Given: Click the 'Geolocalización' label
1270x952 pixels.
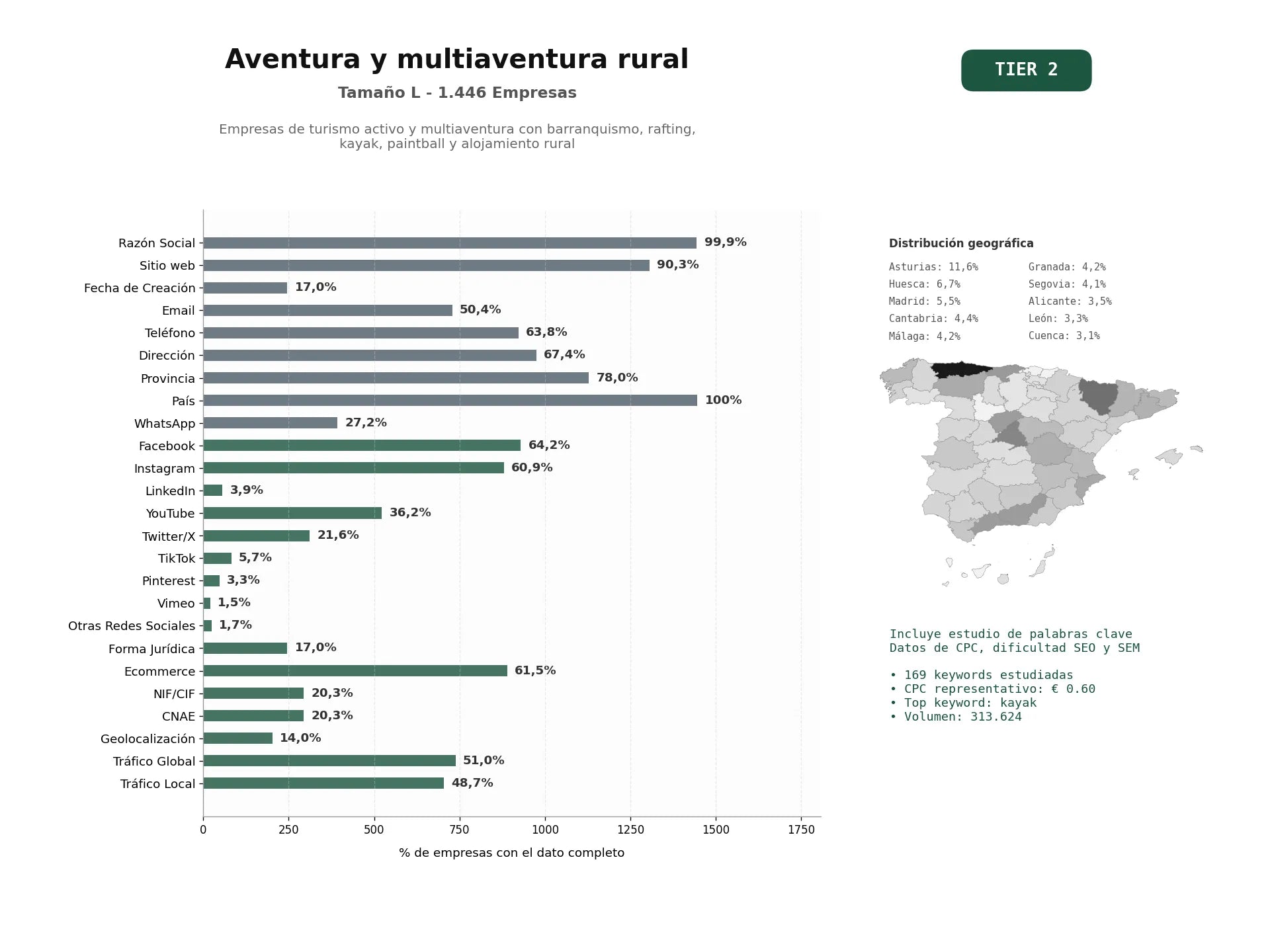Looking at the screenshot, I should pyautogui.click(x=148, y=739).
